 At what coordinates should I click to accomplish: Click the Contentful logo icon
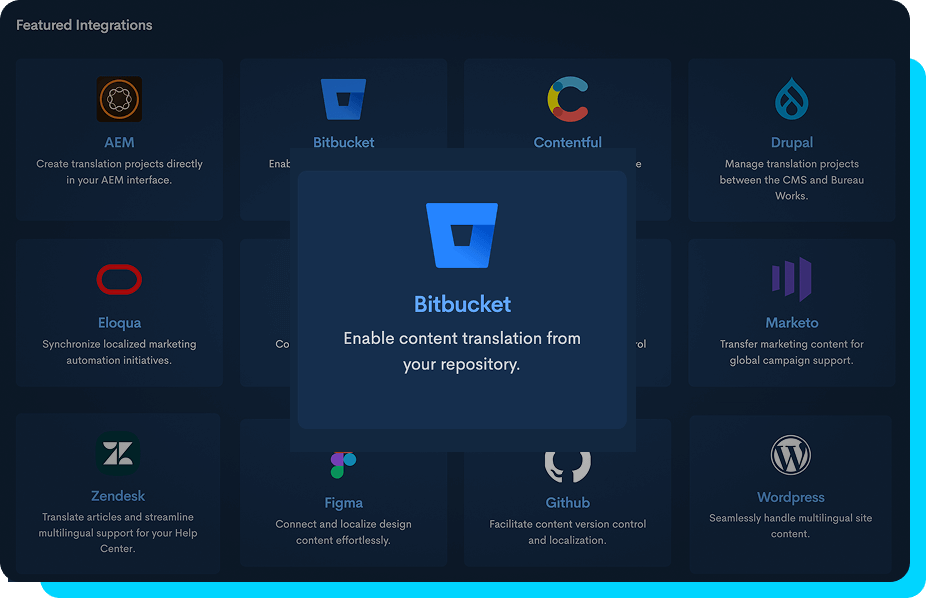[568, 99]
